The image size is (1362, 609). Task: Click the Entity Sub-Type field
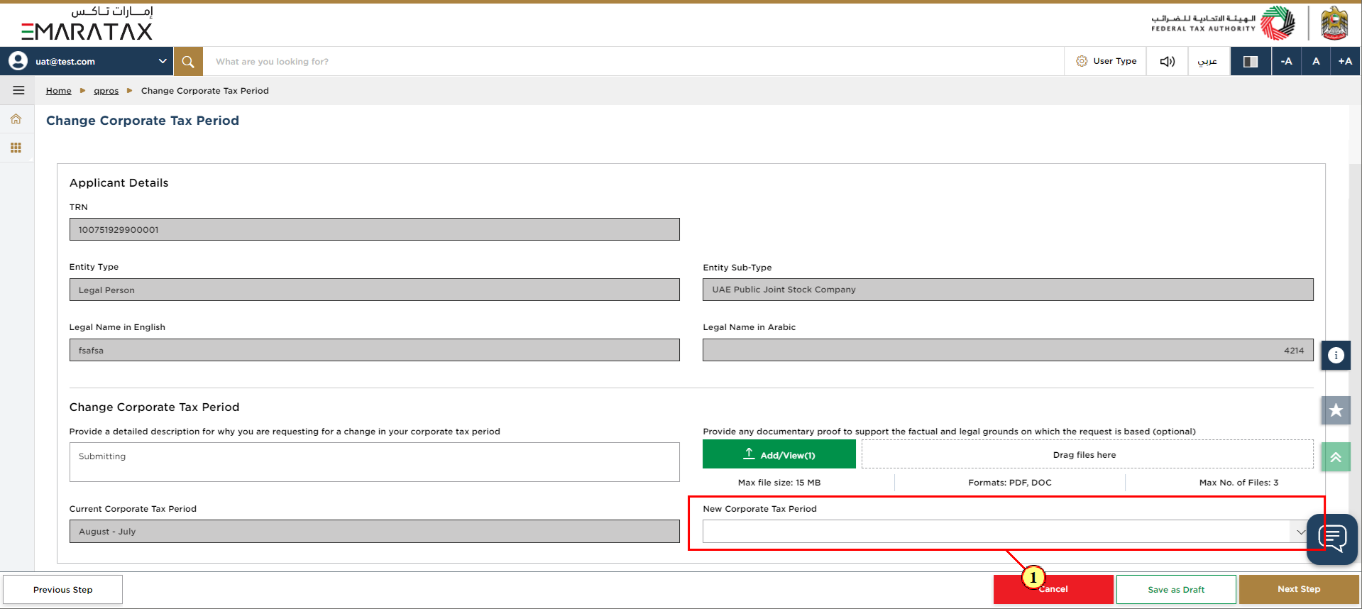click(x=1008, y=290)
